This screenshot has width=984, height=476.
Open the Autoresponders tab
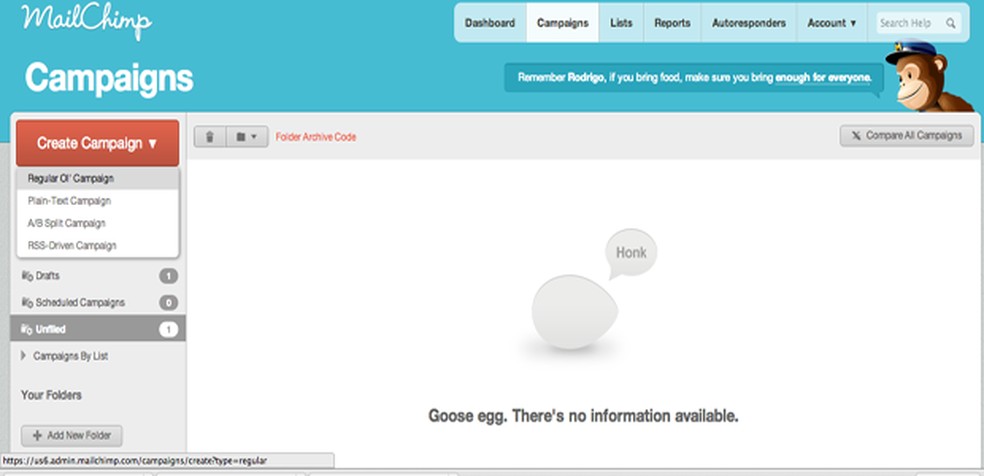pyautogui.click(x=749, y=23)
